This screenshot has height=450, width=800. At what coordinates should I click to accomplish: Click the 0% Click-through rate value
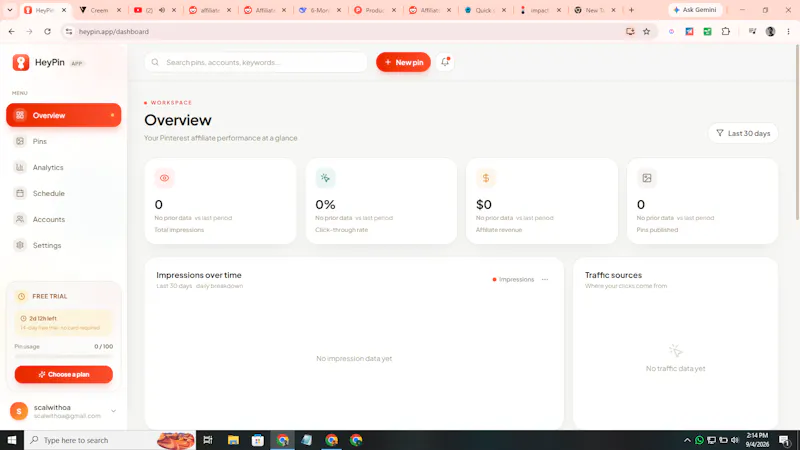tap(325, 205)
